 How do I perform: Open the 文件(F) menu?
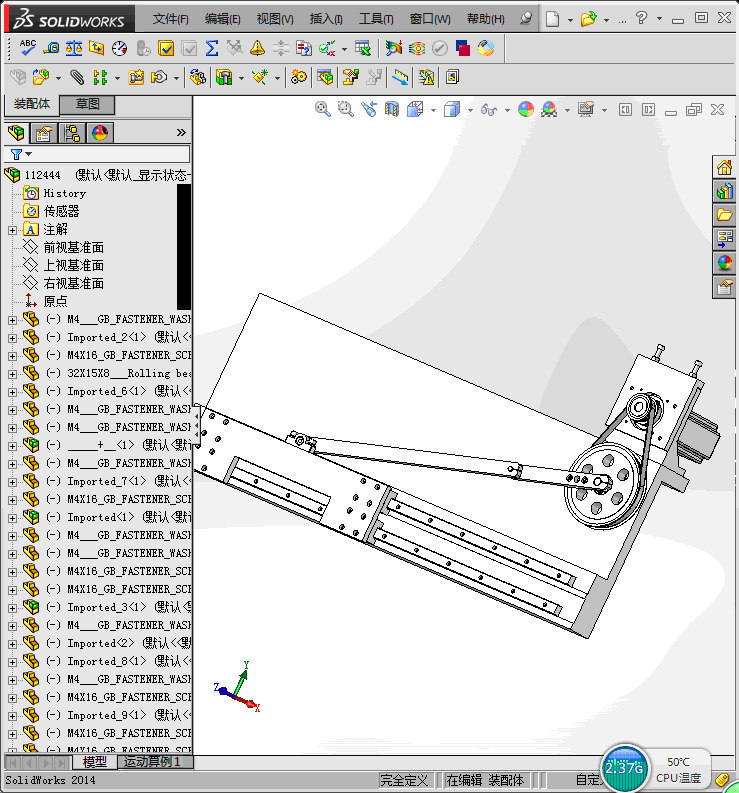[x=171, y=19]
